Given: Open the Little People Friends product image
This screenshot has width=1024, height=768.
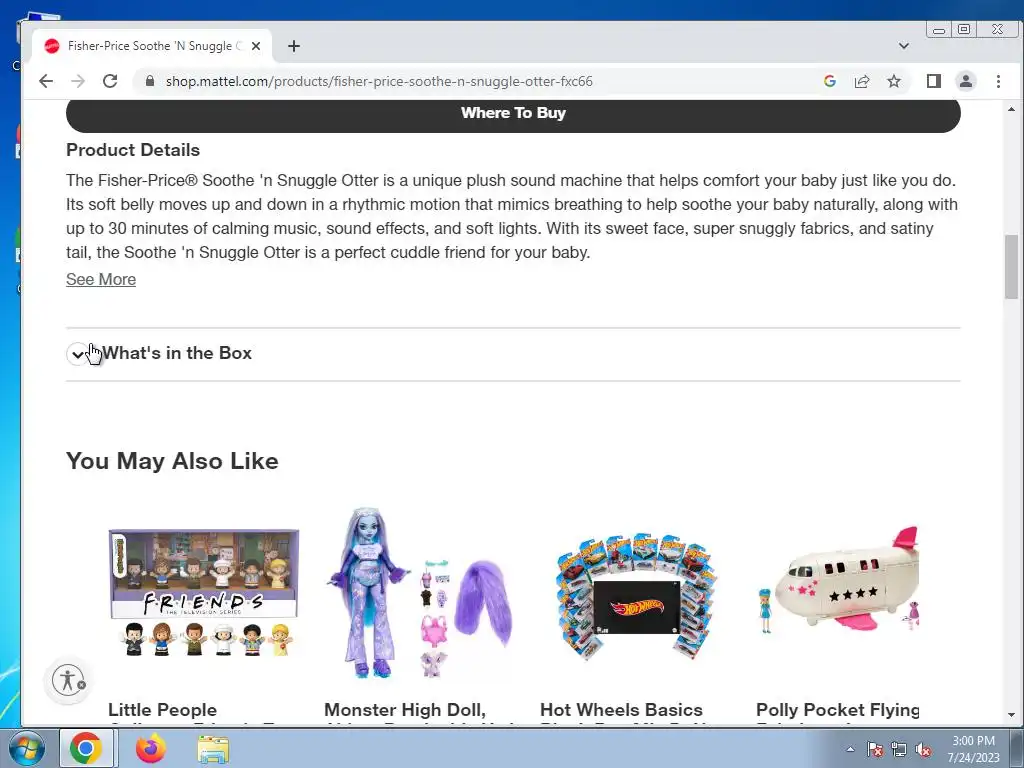Looking at the screenshot, I should click(x=204, y=592).
